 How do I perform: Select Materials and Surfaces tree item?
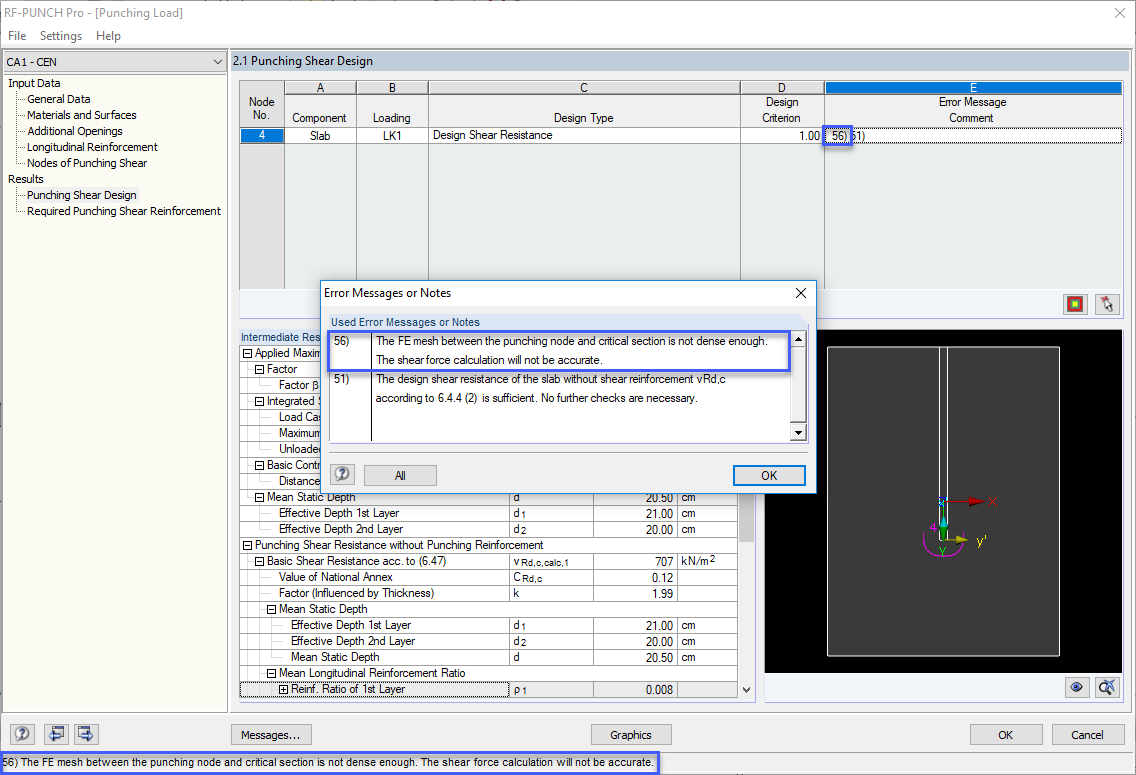click(x=82, y=115)
